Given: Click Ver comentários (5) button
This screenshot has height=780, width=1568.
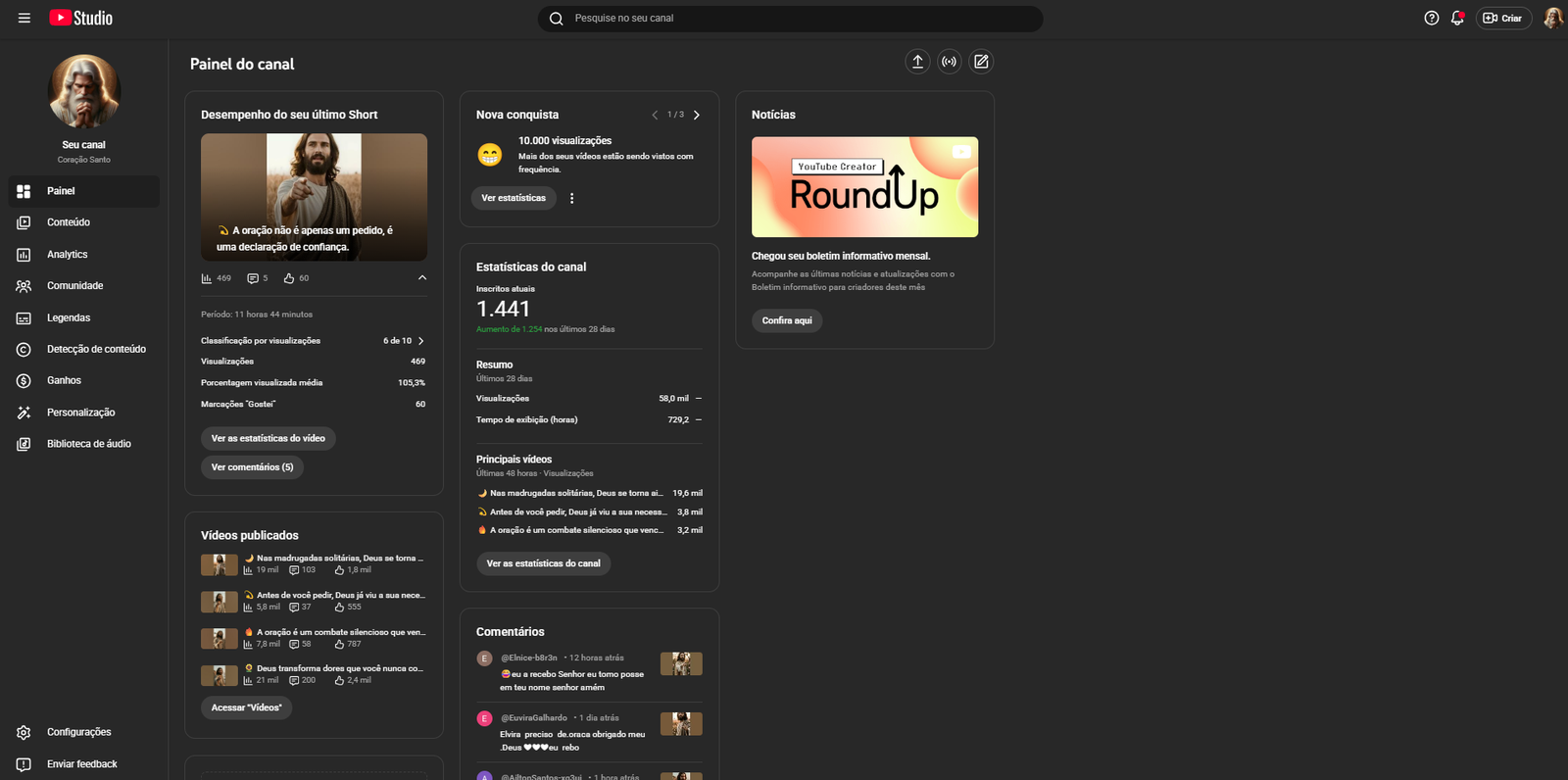Looking at the screenshot, I should coord(252,467).
